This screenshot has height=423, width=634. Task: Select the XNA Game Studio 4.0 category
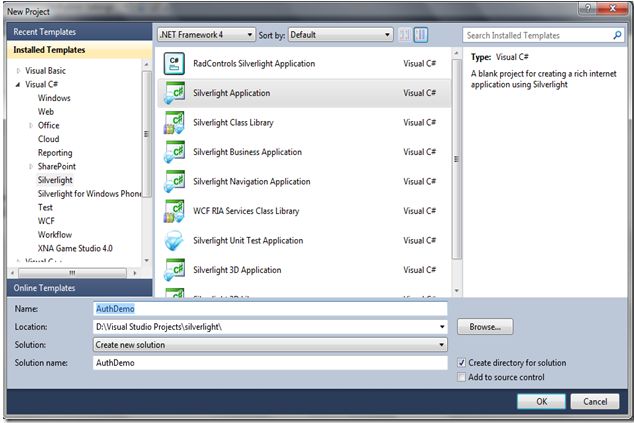tap(75, 248)
